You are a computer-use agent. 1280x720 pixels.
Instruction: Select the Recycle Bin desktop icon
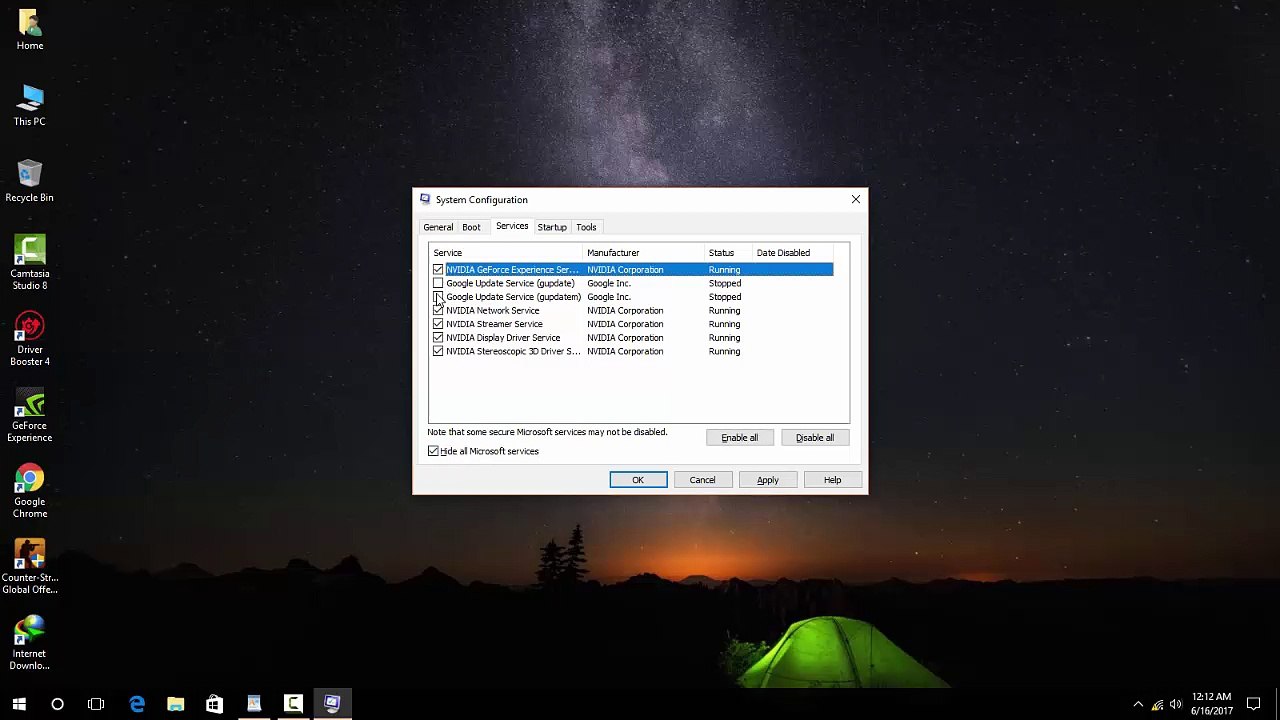pos(29,181)
